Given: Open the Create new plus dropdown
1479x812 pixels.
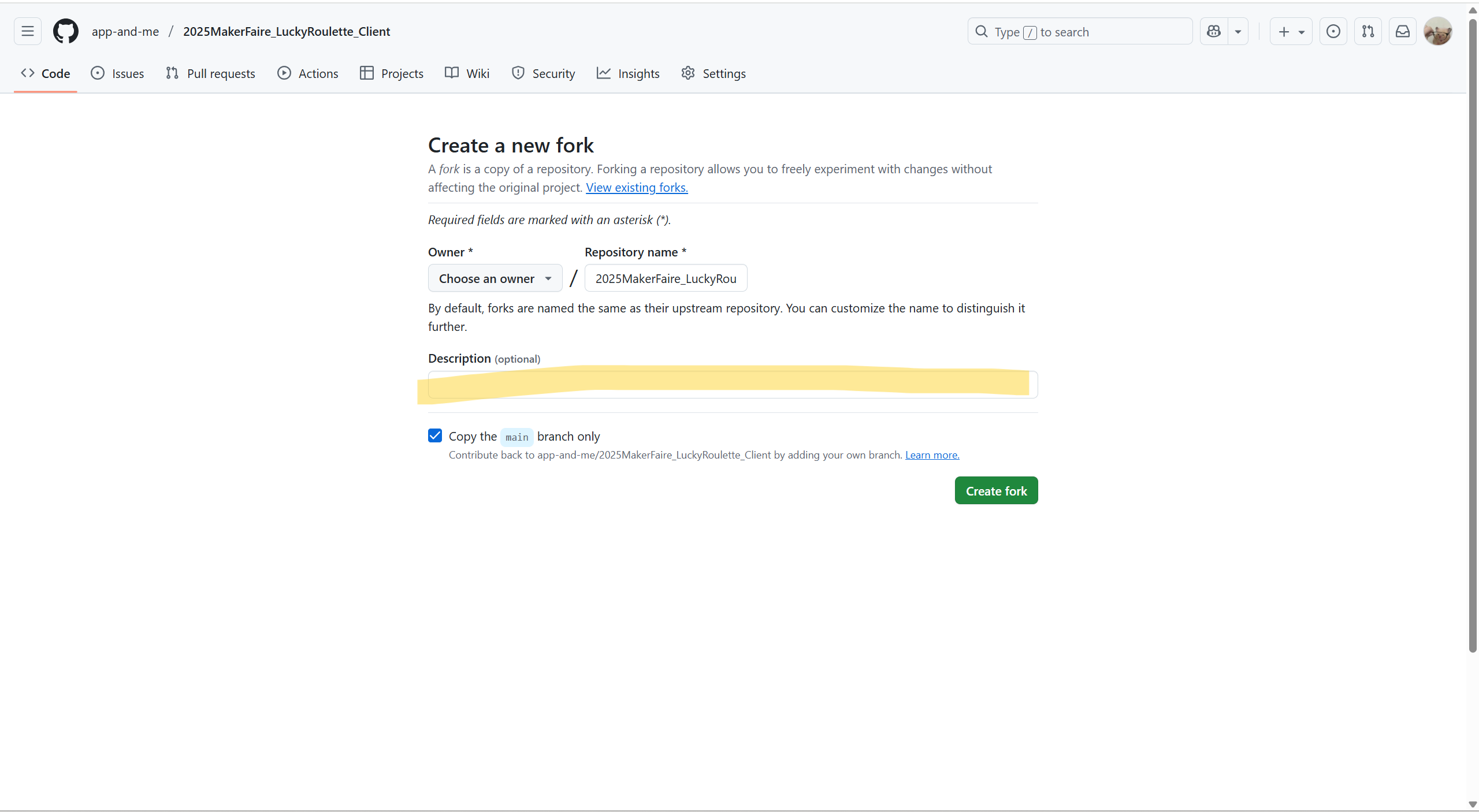Looking at the screenshot, I should click(x=1291, y=31).
